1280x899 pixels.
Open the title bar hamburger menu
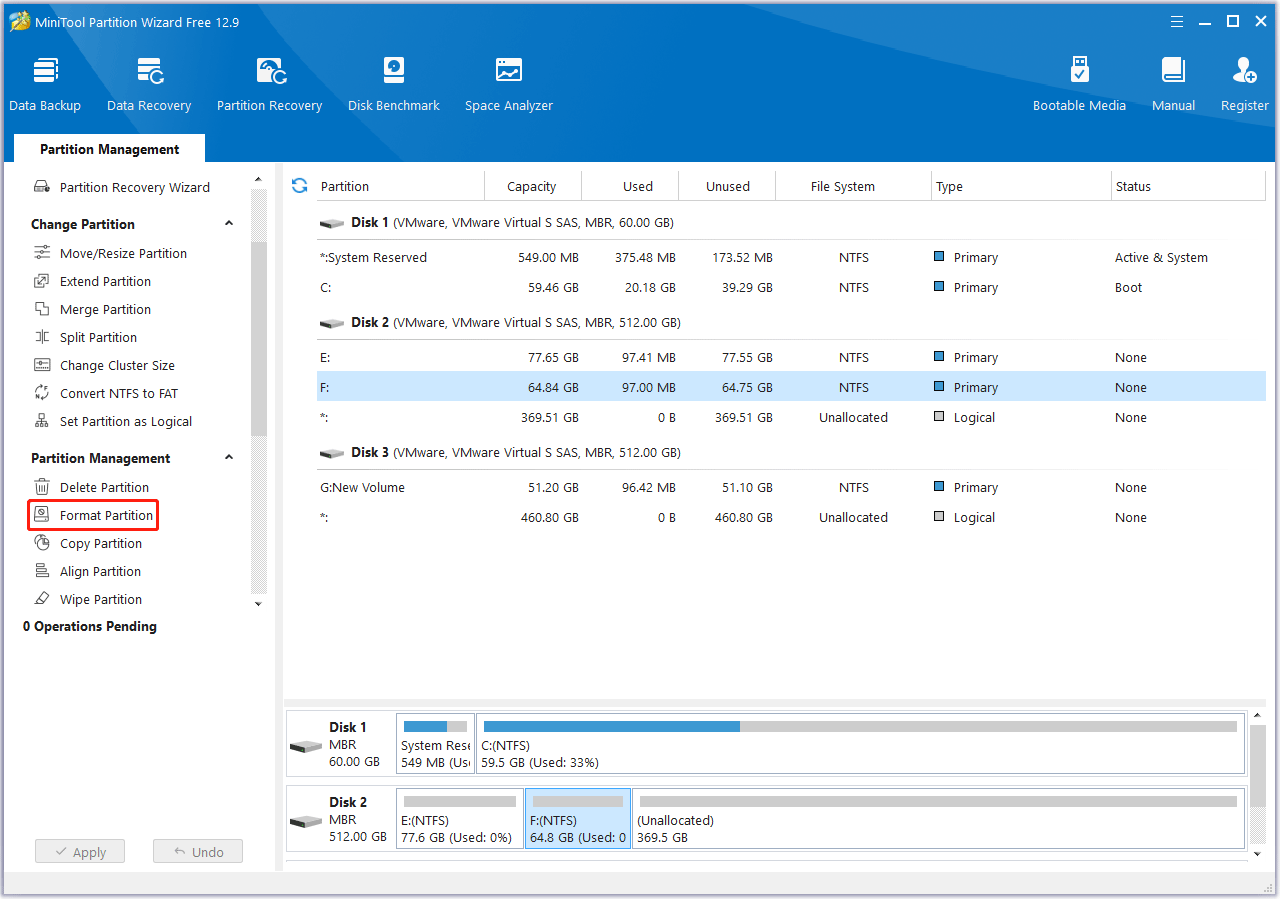click(1179, 21)
